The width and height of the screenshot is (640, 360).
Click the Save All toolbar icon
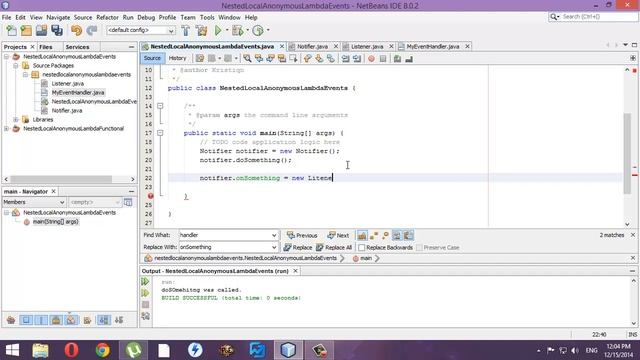pyautogui.click(x=57, y=30)
